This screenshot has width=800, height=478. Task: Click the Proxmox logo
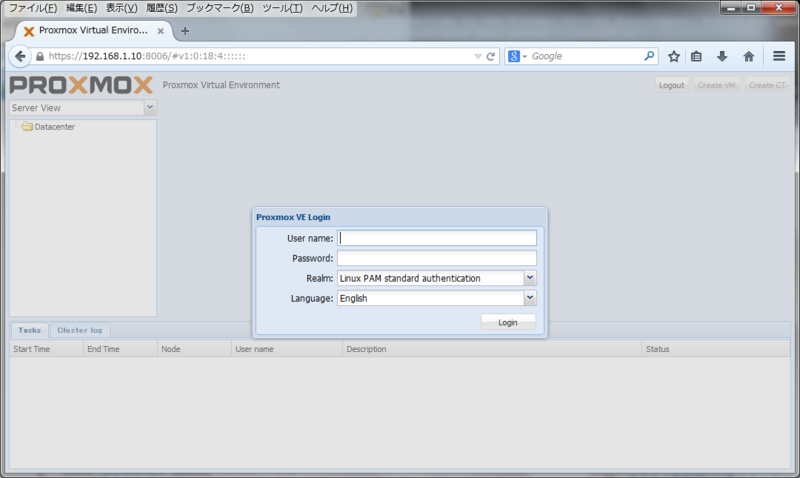coord(81,85)
